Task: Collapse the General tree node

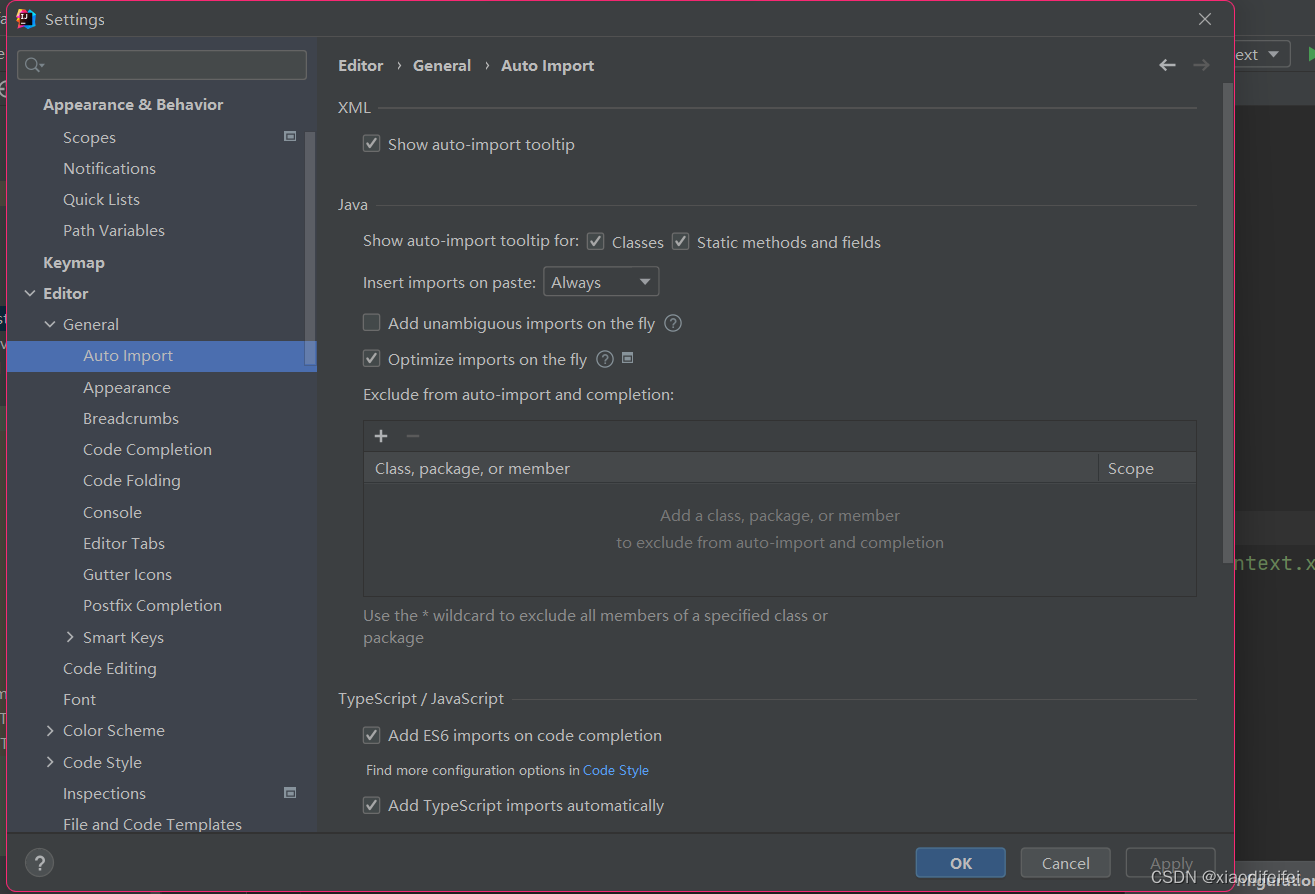Action: tap(49, 324)
